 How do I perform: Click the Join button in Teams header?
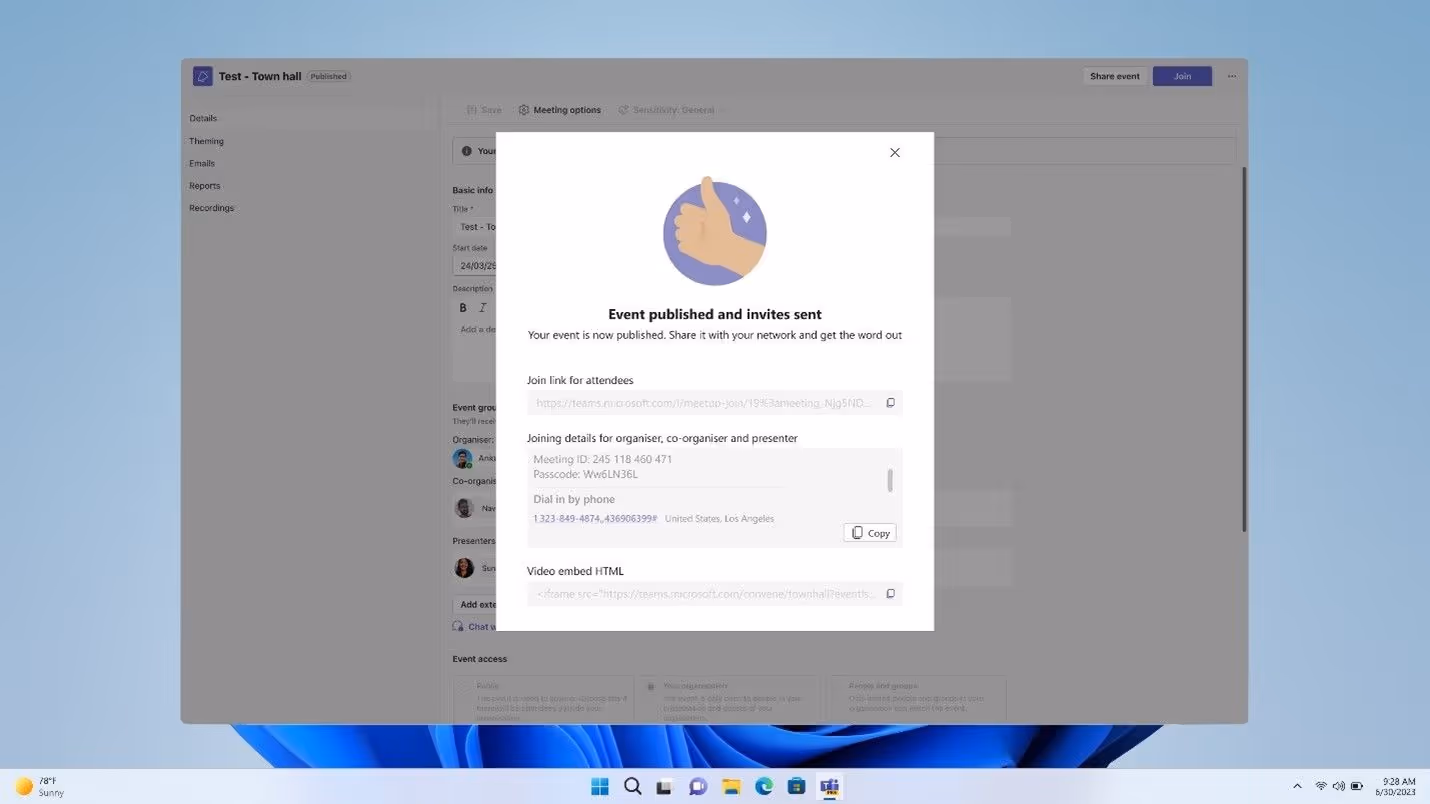pyautogui.click(x=1182, y=76)
